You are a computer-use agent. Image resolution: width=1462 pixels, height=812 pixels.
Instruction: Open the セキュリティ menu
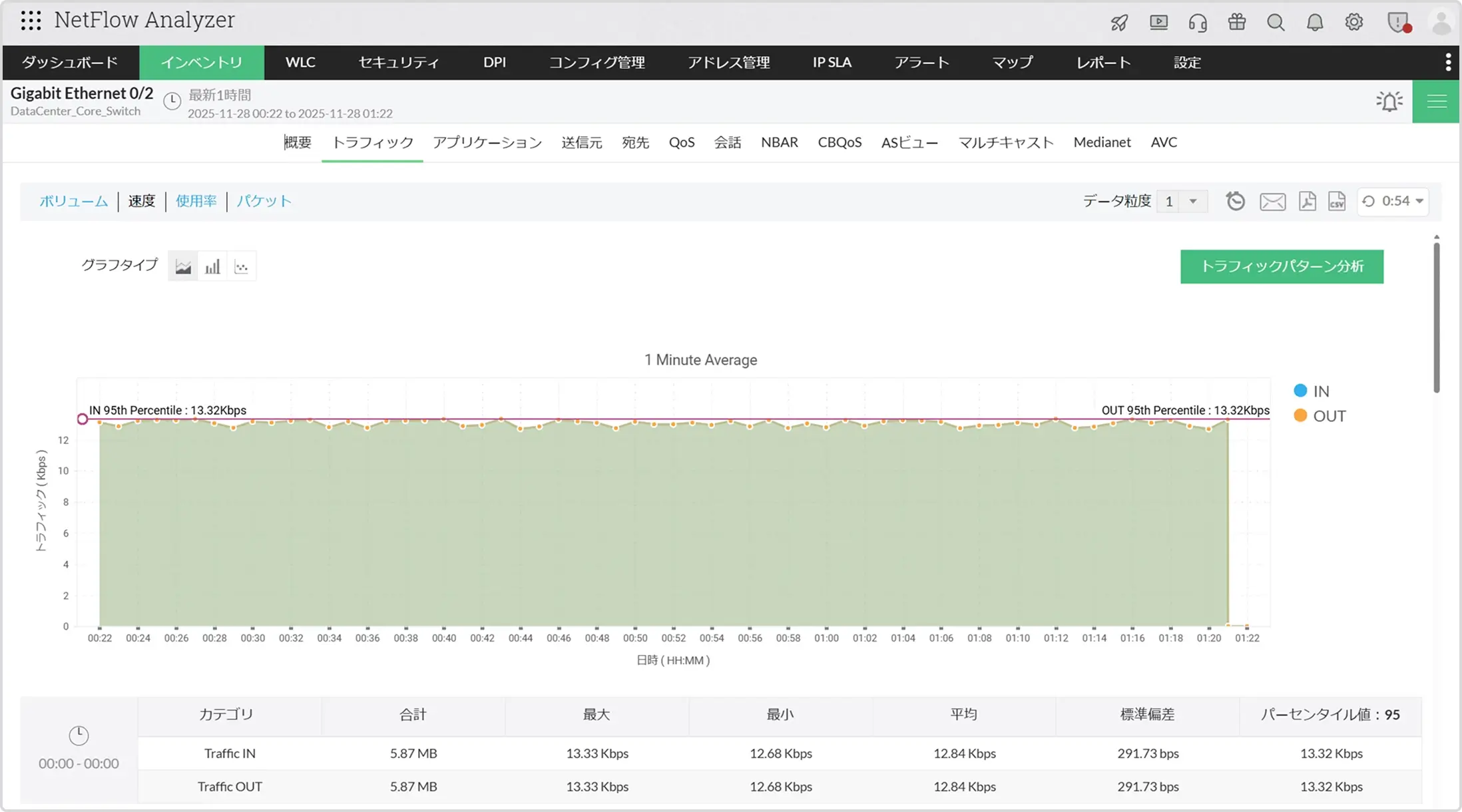399,63
